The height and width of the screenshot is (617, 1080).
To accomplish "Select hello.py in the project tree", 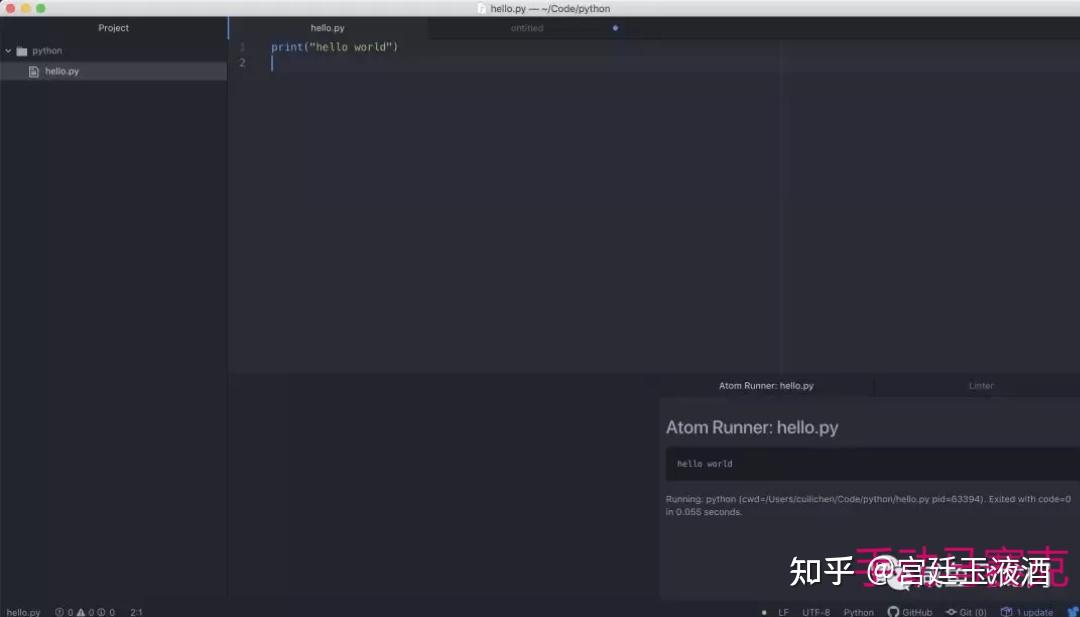I will coord(113,72).
